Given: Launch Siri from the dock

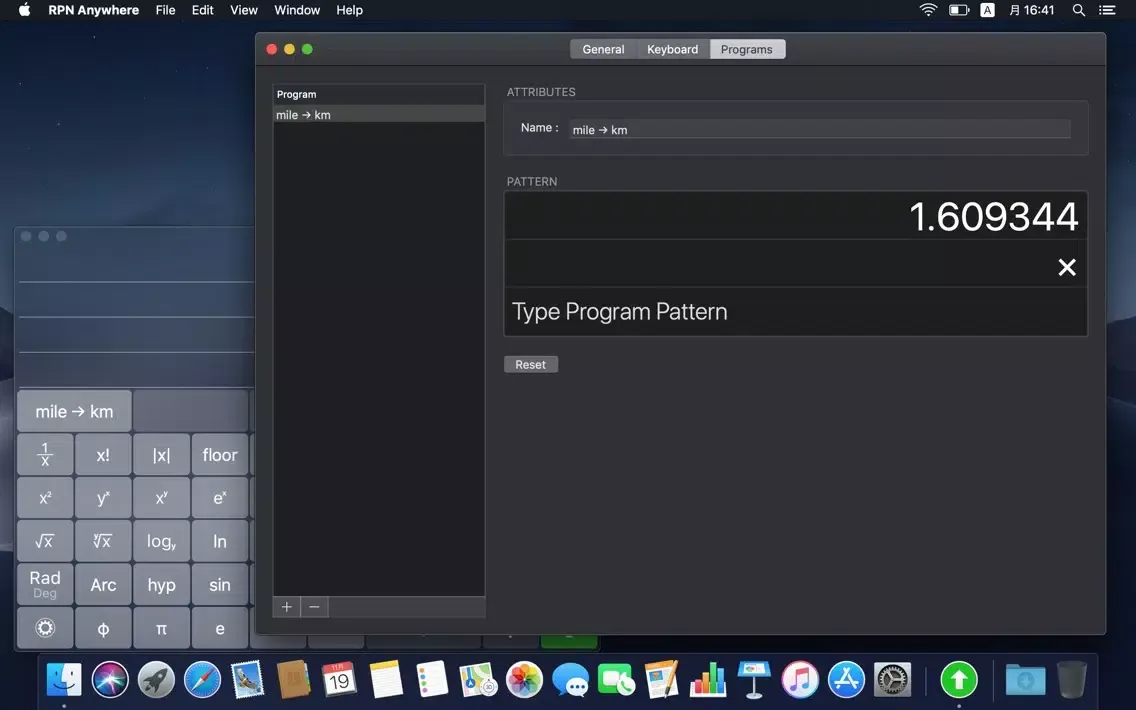Looking at the screenshot, I should (110, 680).
